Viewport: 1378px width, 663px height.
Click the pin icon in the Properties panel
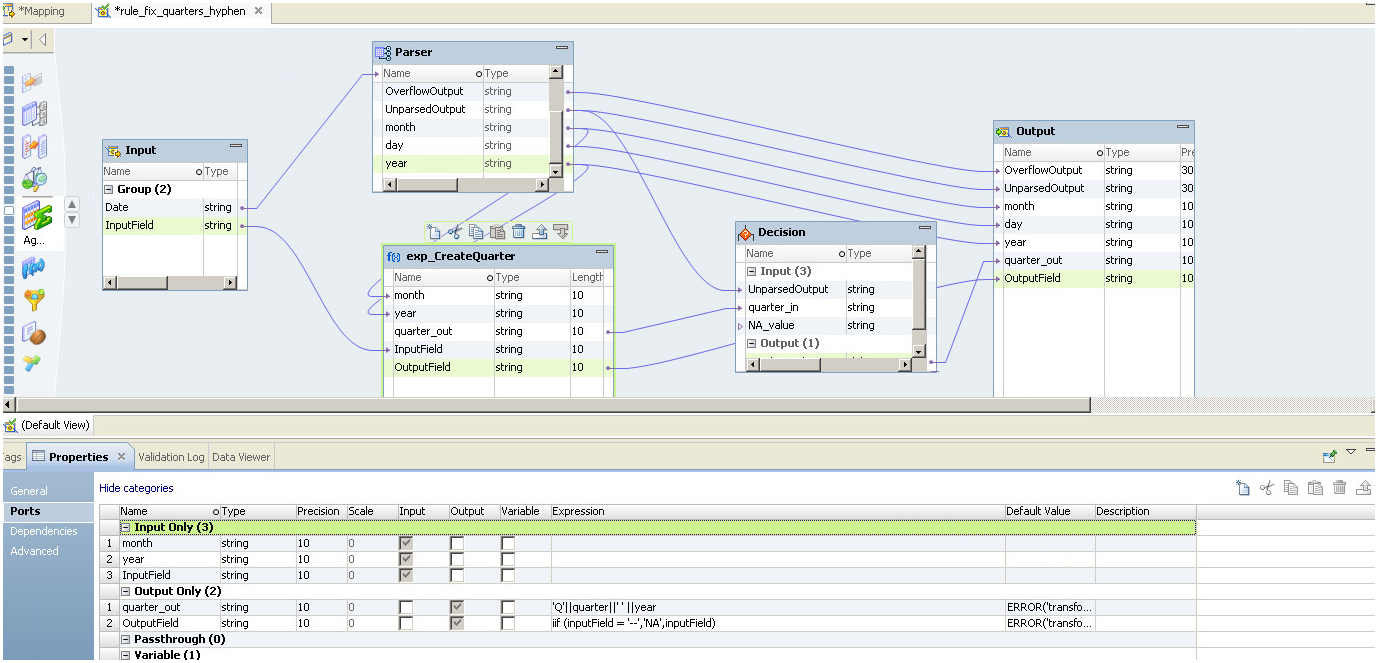pyautogui.click(x=1329, y=456)
